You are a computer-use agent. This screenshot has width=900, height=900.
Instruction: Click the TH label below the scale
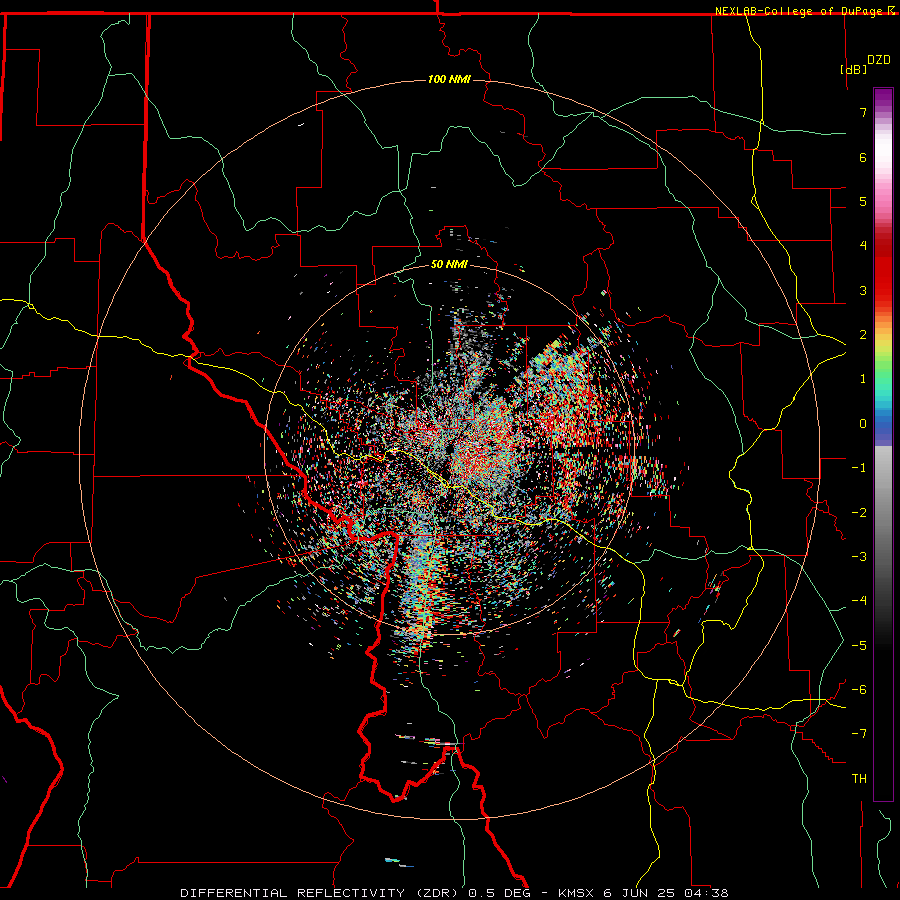859,779
